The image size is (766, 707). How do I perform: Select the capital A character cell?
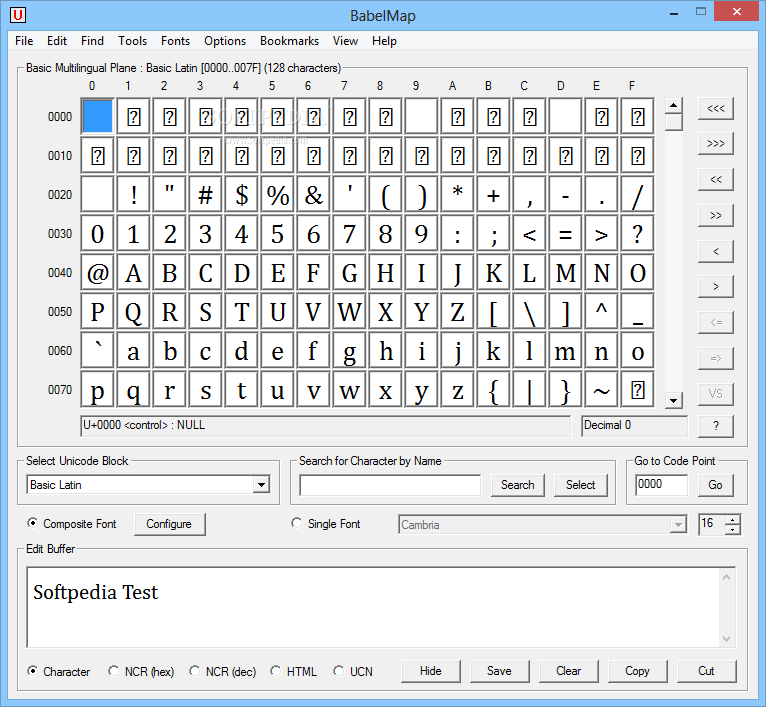133,273
